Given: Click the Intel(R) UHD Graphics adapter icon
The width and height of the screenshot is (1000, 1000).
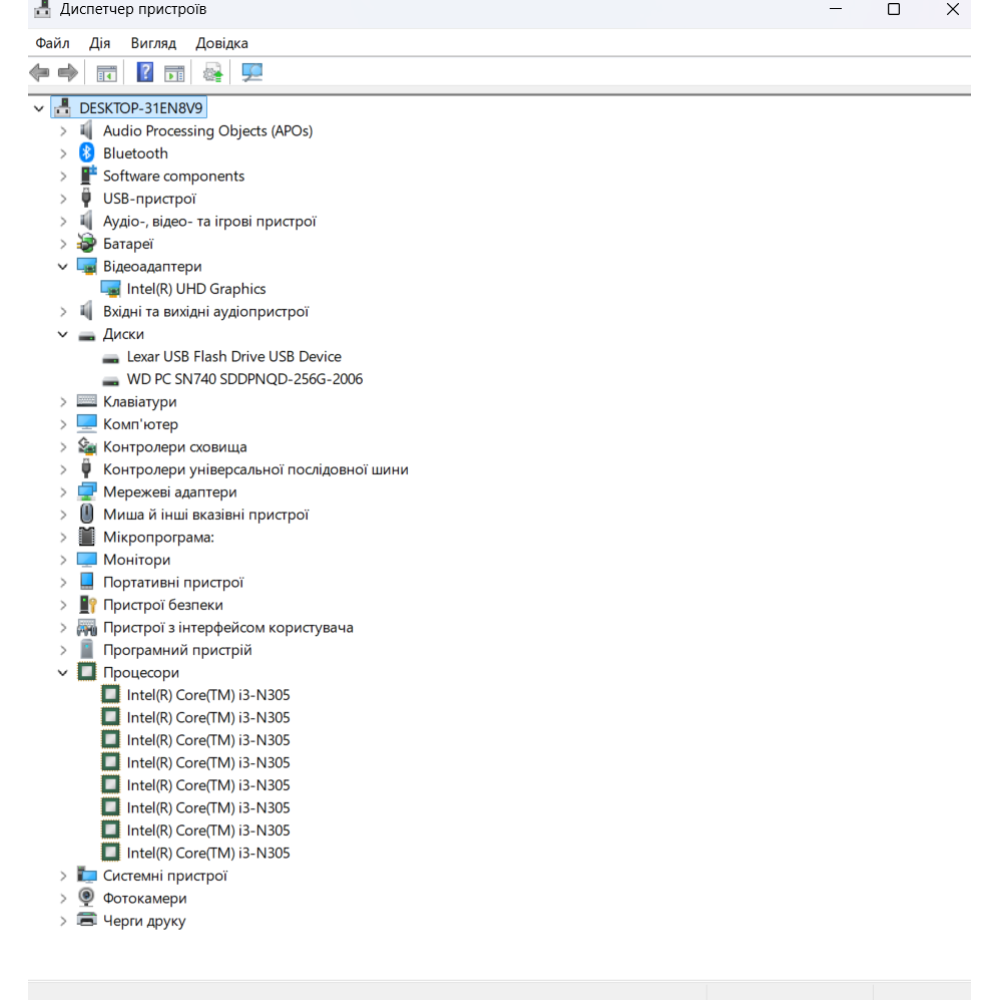Looking at the screenshot, I should coord(110,289).
